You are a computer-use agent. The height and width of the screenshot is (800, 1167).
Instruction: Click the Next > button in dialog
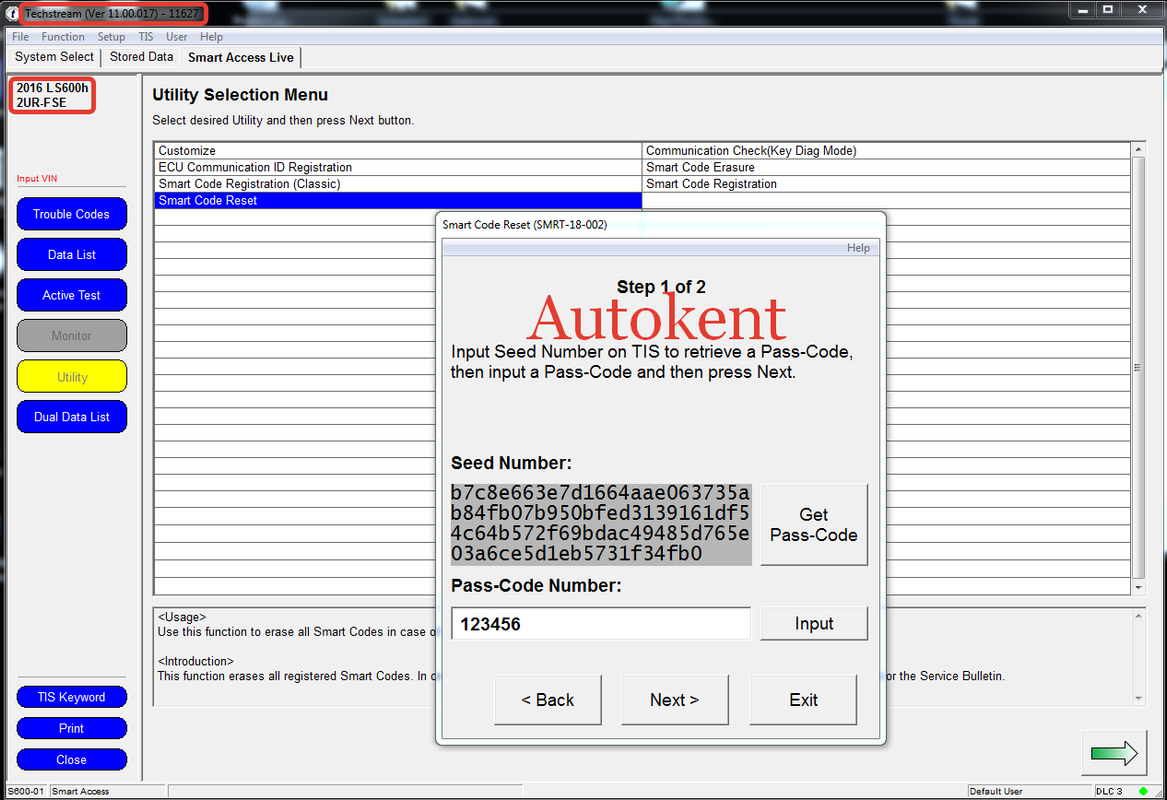[674, 700]
